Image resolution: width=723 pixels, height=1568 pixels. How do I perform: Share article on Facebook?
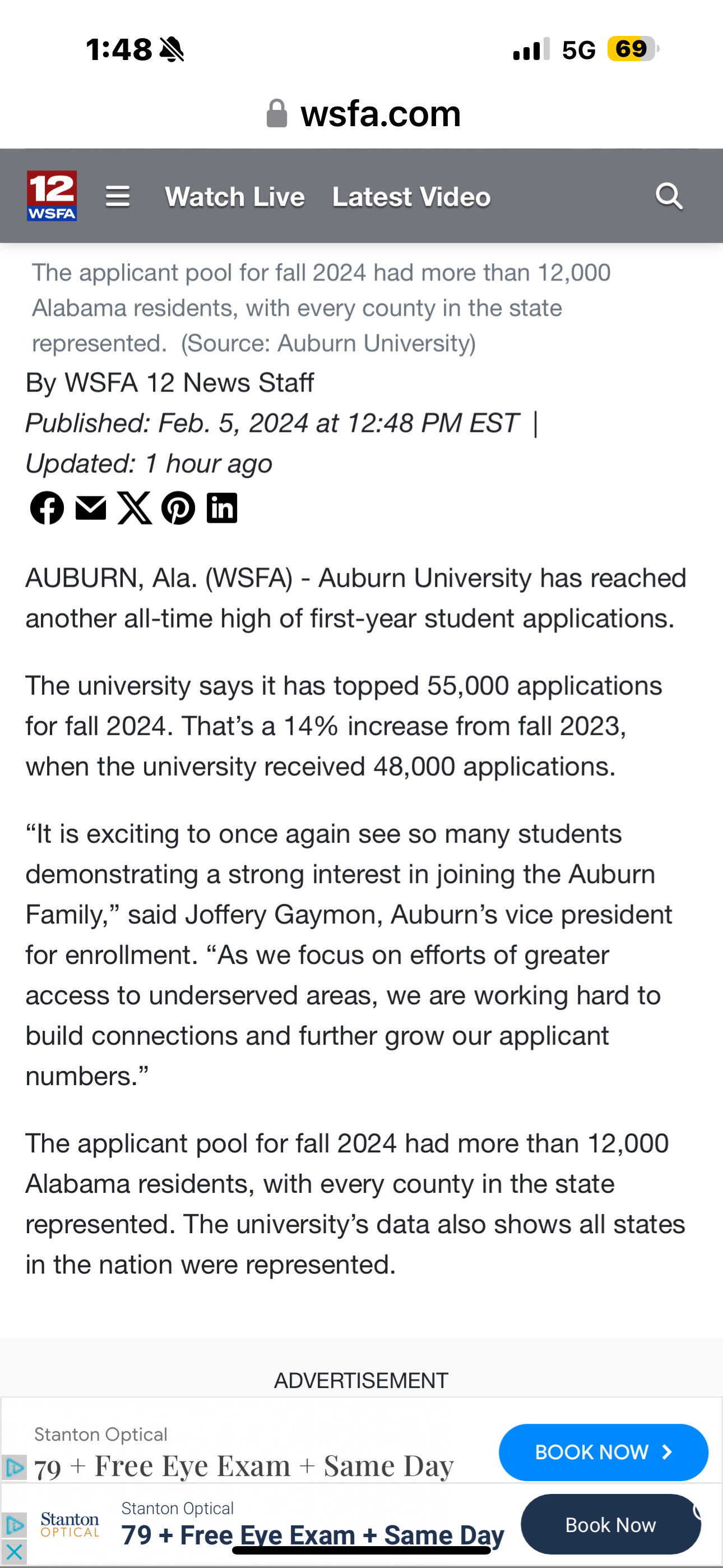(47, 508)
